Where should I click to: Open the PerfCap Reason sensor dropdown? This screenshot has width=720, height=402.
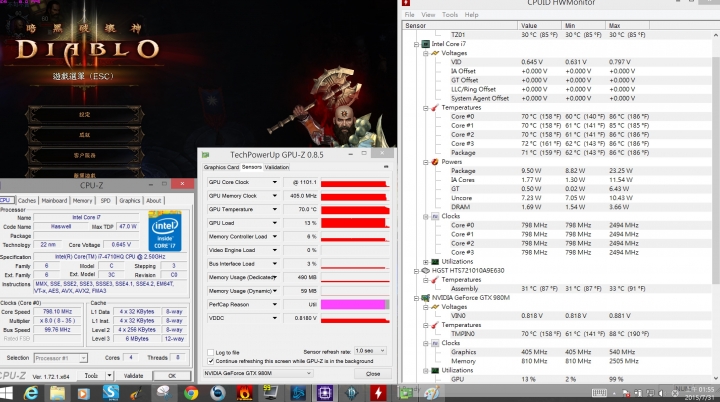click(x=275, y=305)
